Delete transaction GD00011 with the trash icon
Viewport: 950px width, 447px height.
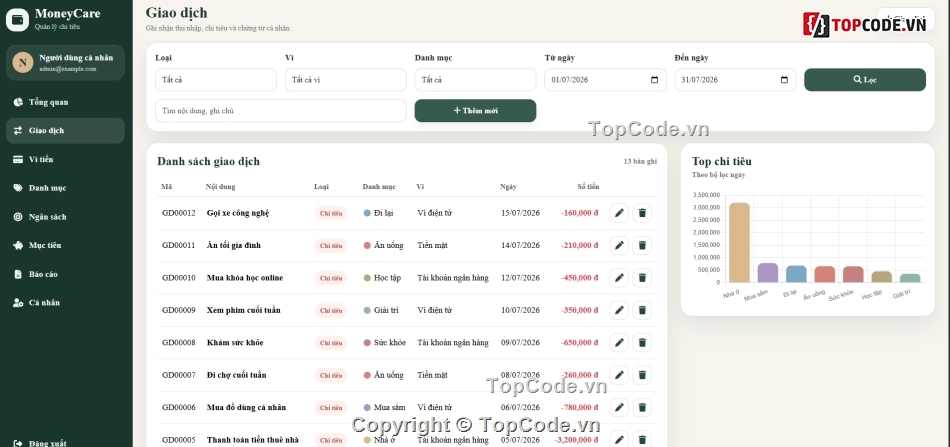click(x=642, y=245)
